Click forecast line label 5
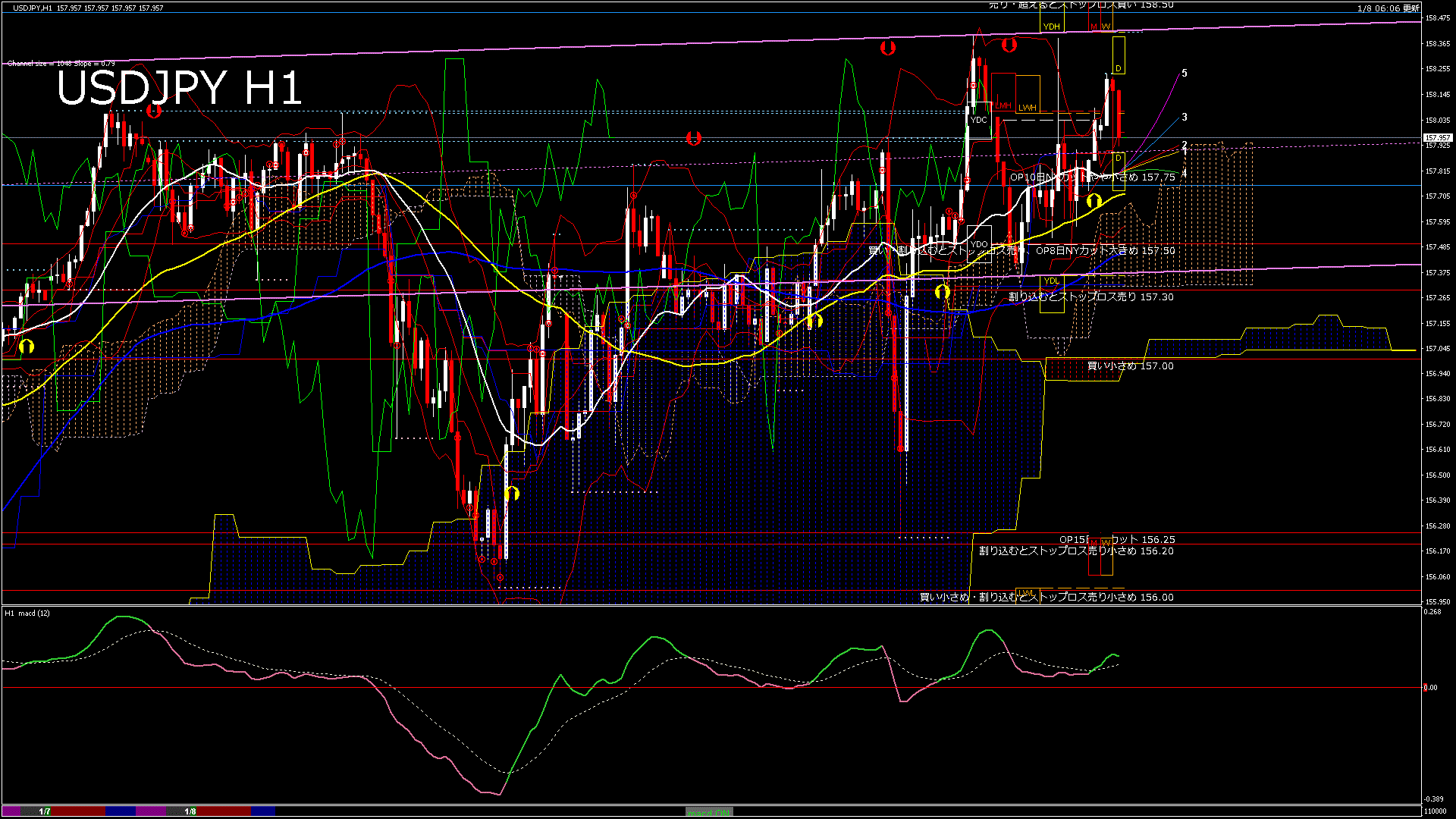Image resolution: width=1456 pixels, height=819 pixels. point(1185,74)
